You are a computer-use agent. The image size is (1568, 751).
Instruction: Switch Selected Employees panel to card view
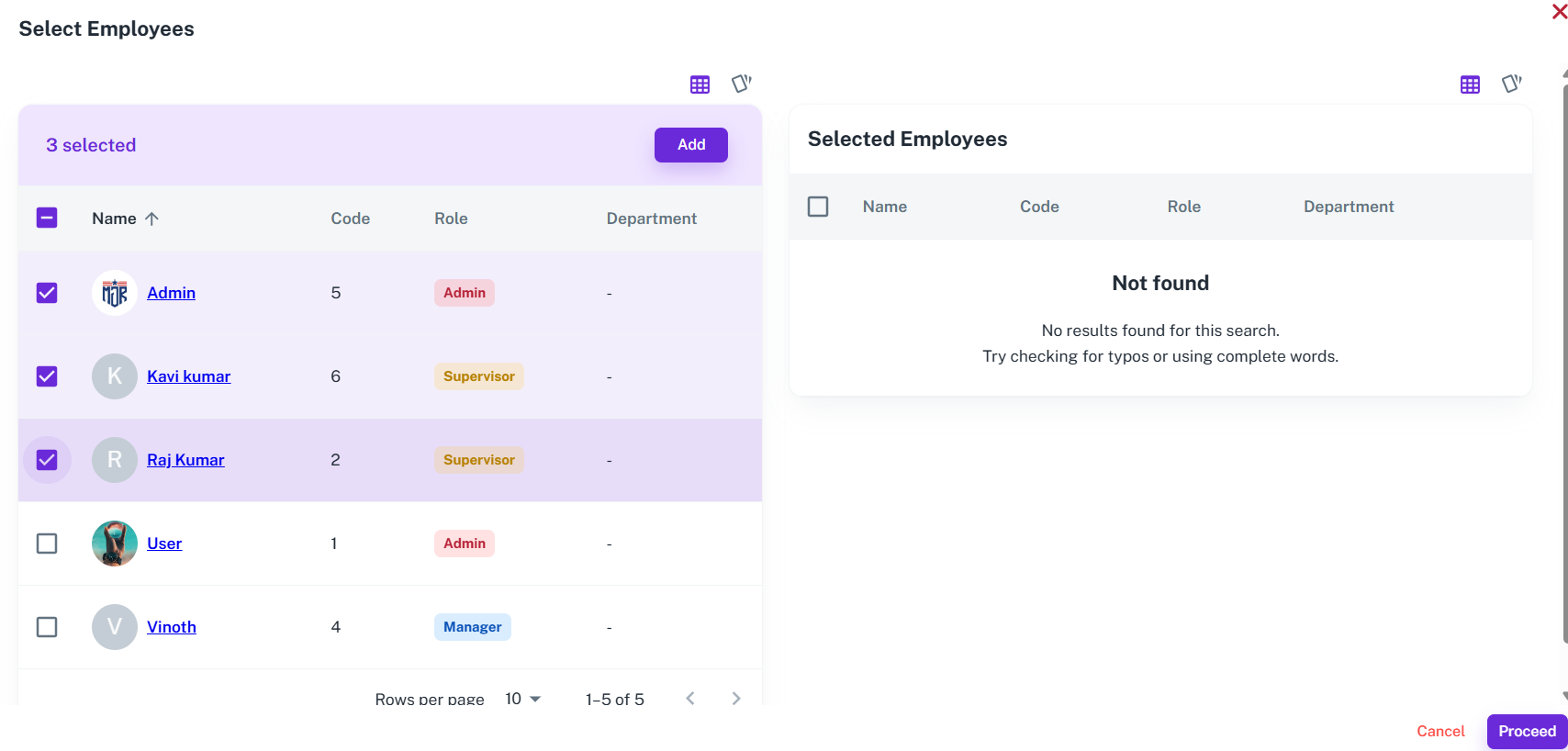[1511, 84]
